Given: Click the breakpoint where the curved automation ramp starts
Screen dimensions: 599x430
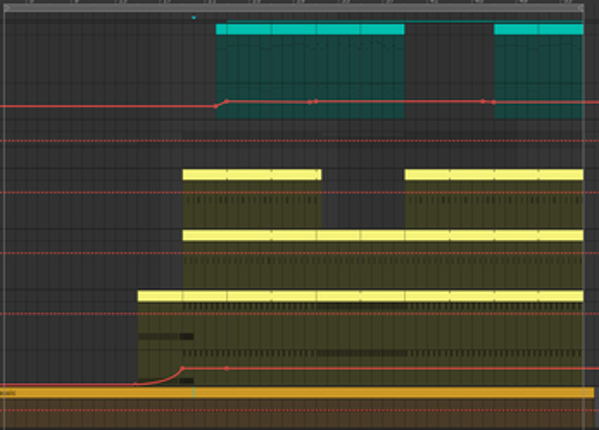Looking at the screenshot, I should pos(135,384).
